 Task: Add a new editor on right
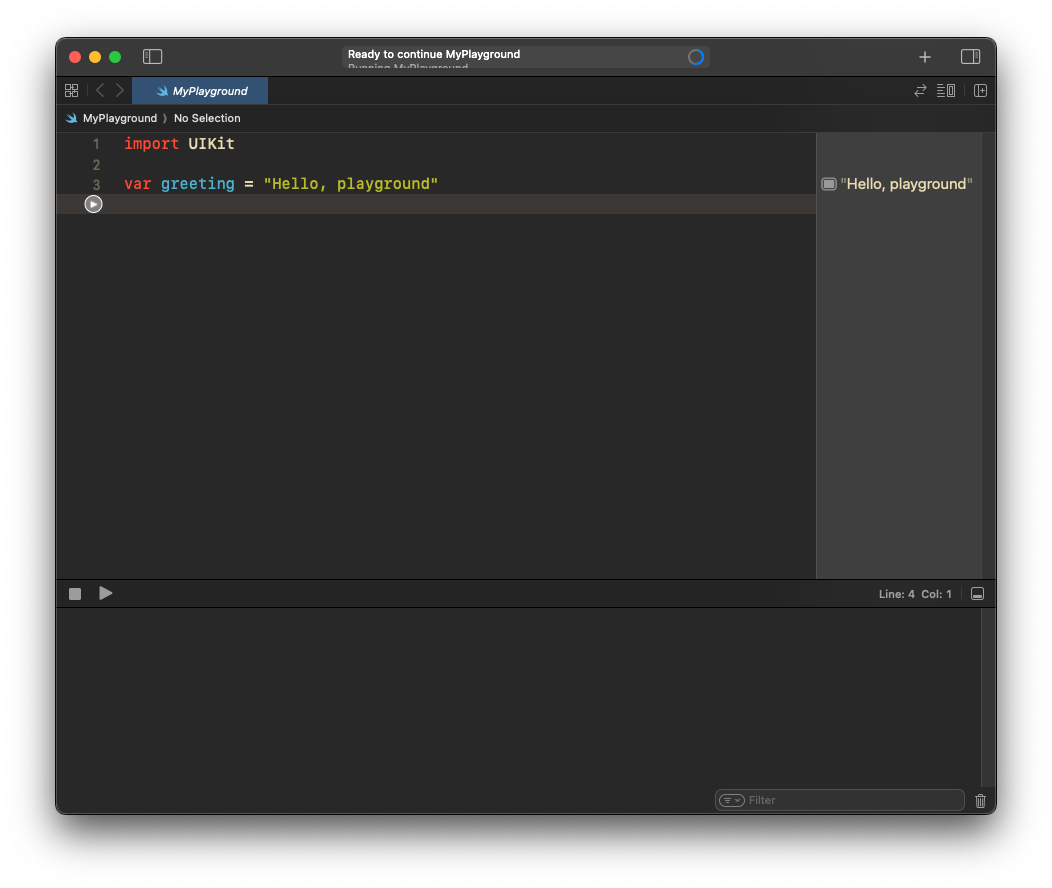tap(980, 91)
